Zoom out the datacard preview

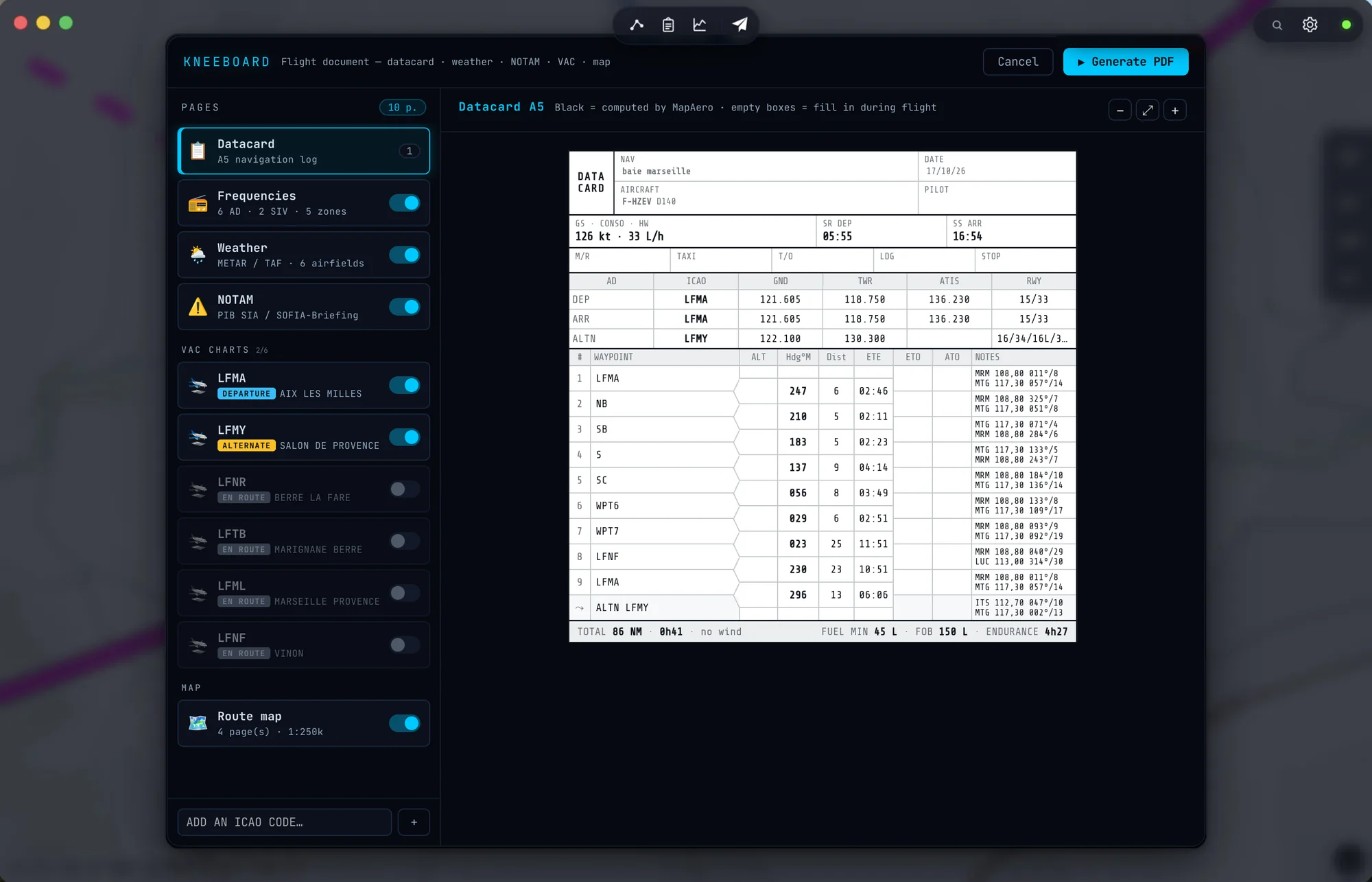pos(1120,111)
